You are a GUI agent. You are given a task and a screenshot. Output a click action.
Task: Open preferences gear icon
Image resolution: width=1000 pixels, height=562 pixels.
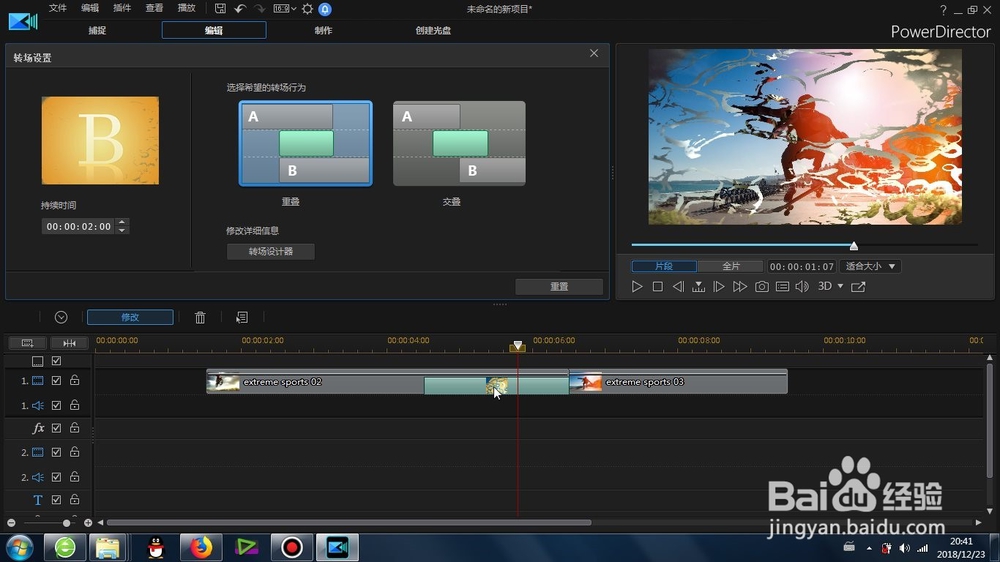click(307, 9)
